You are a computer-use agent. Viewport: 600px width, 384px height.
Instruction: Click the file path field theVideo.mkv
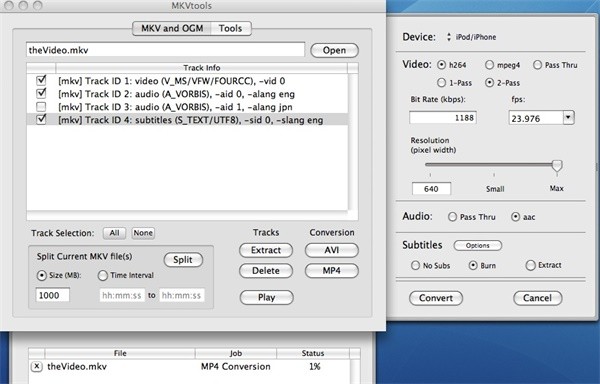coord(165,50)
